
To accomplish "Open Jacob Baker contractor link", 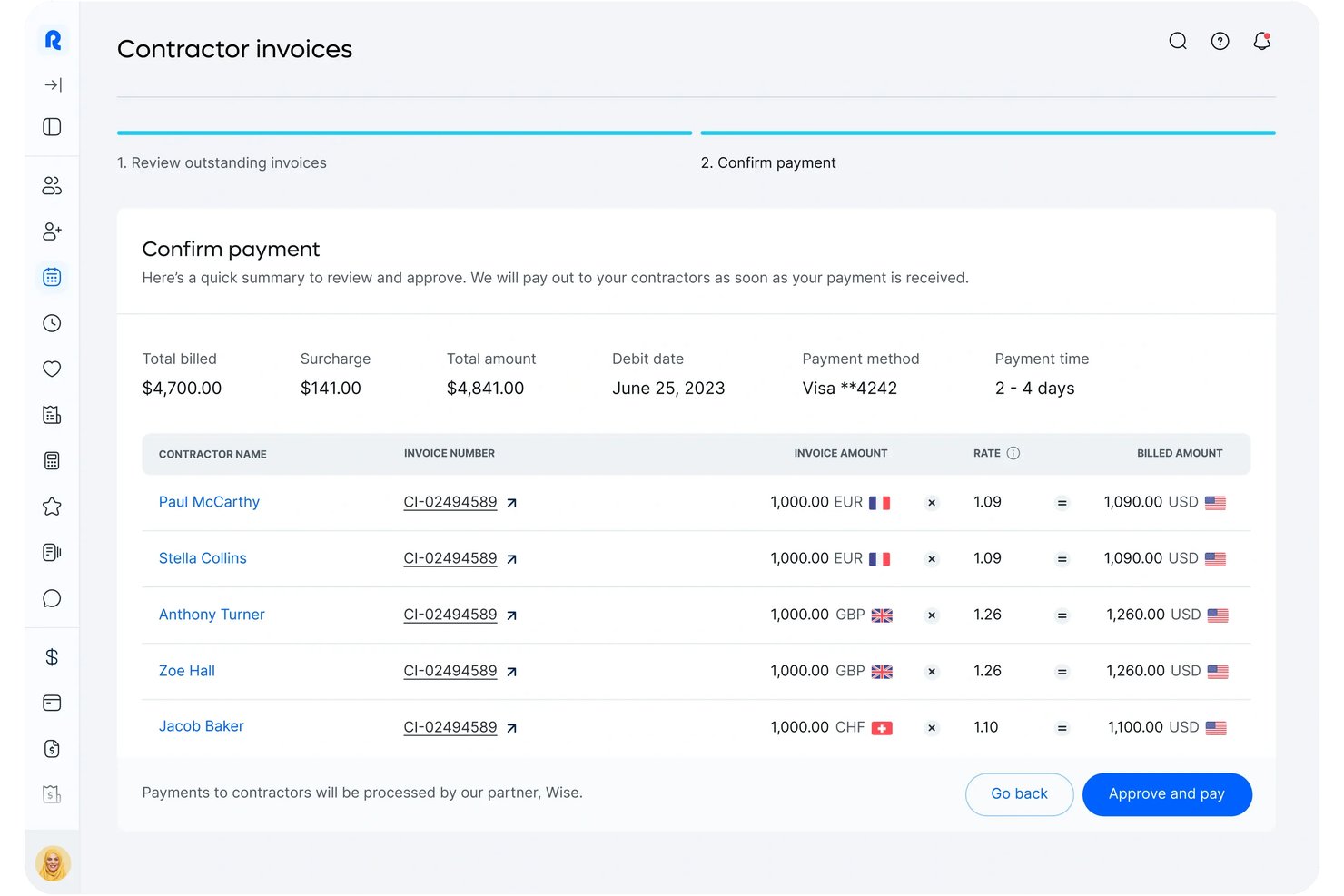I will (202, 726).
